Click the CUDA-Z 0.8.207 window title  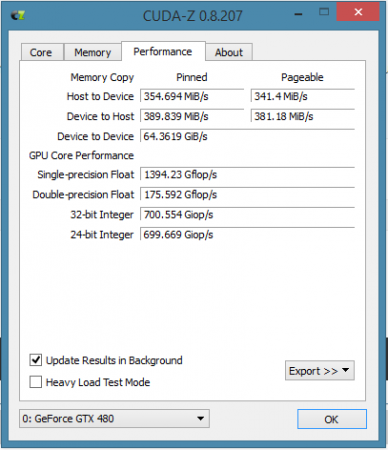point(193,16)
